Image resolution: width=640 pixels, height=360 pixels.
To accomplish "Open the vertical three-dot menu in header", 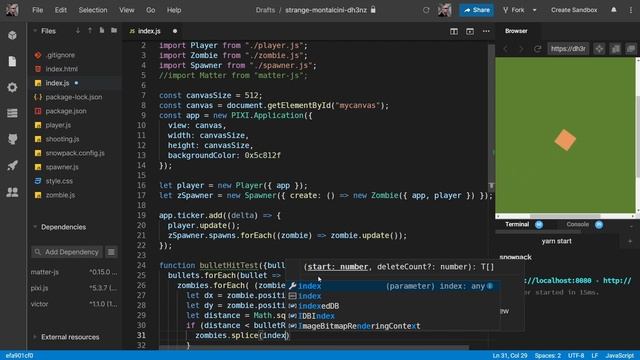I will point(631,10).
